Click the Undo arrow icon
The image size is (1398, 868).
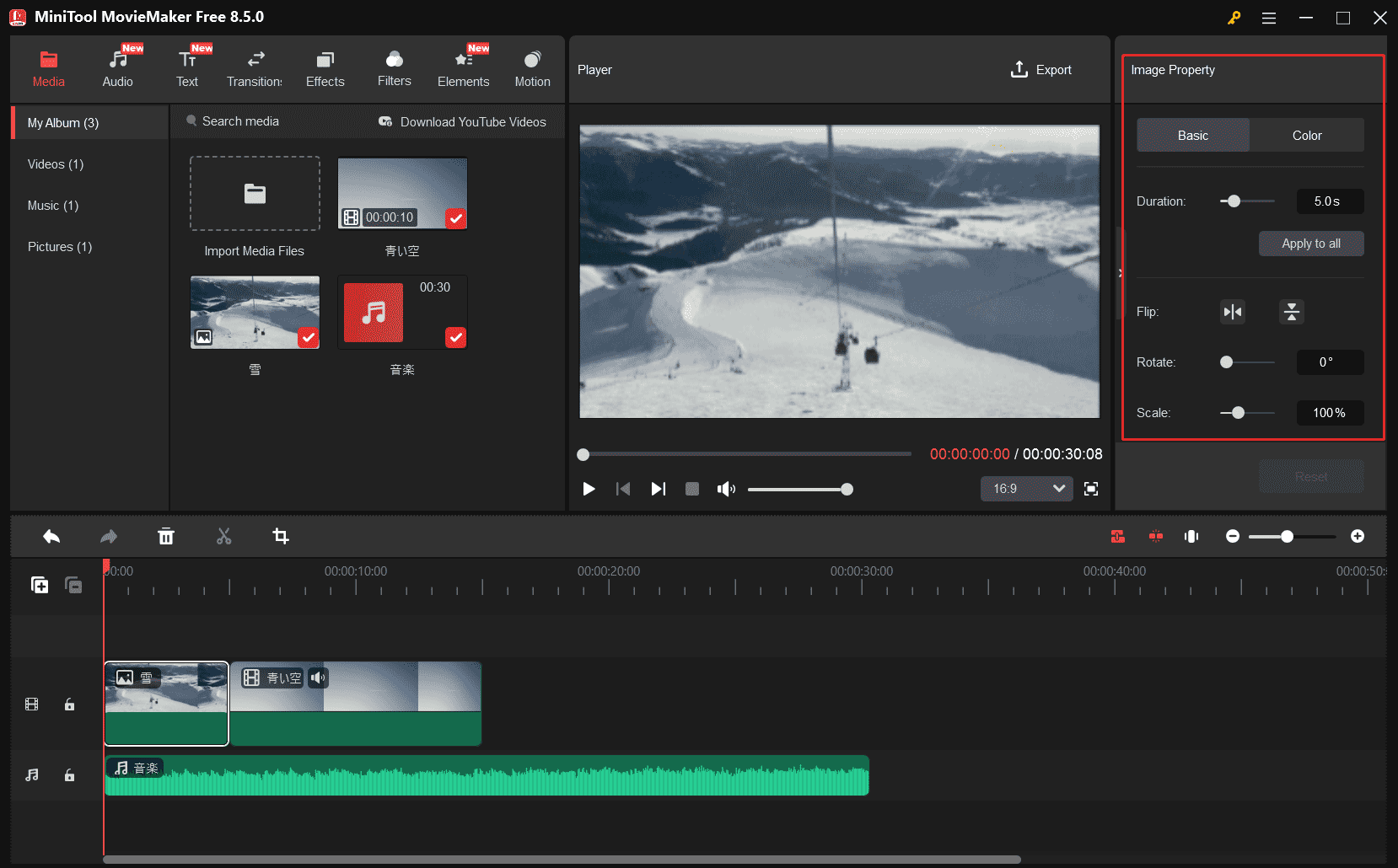coord(51,536)
